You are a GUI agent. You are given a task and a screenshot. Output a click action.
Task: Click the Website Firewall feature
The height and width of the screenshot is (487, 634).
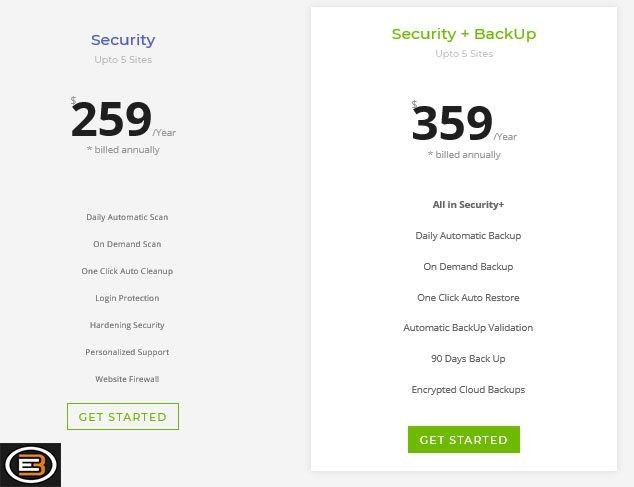point(127,379)
